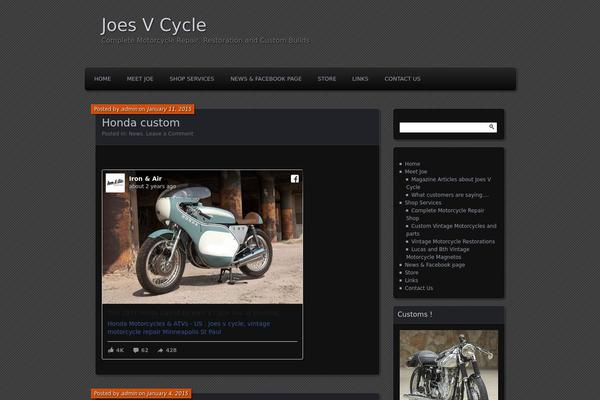
Task: Open Iron & Air profile picture
Action: click(115, 183)
